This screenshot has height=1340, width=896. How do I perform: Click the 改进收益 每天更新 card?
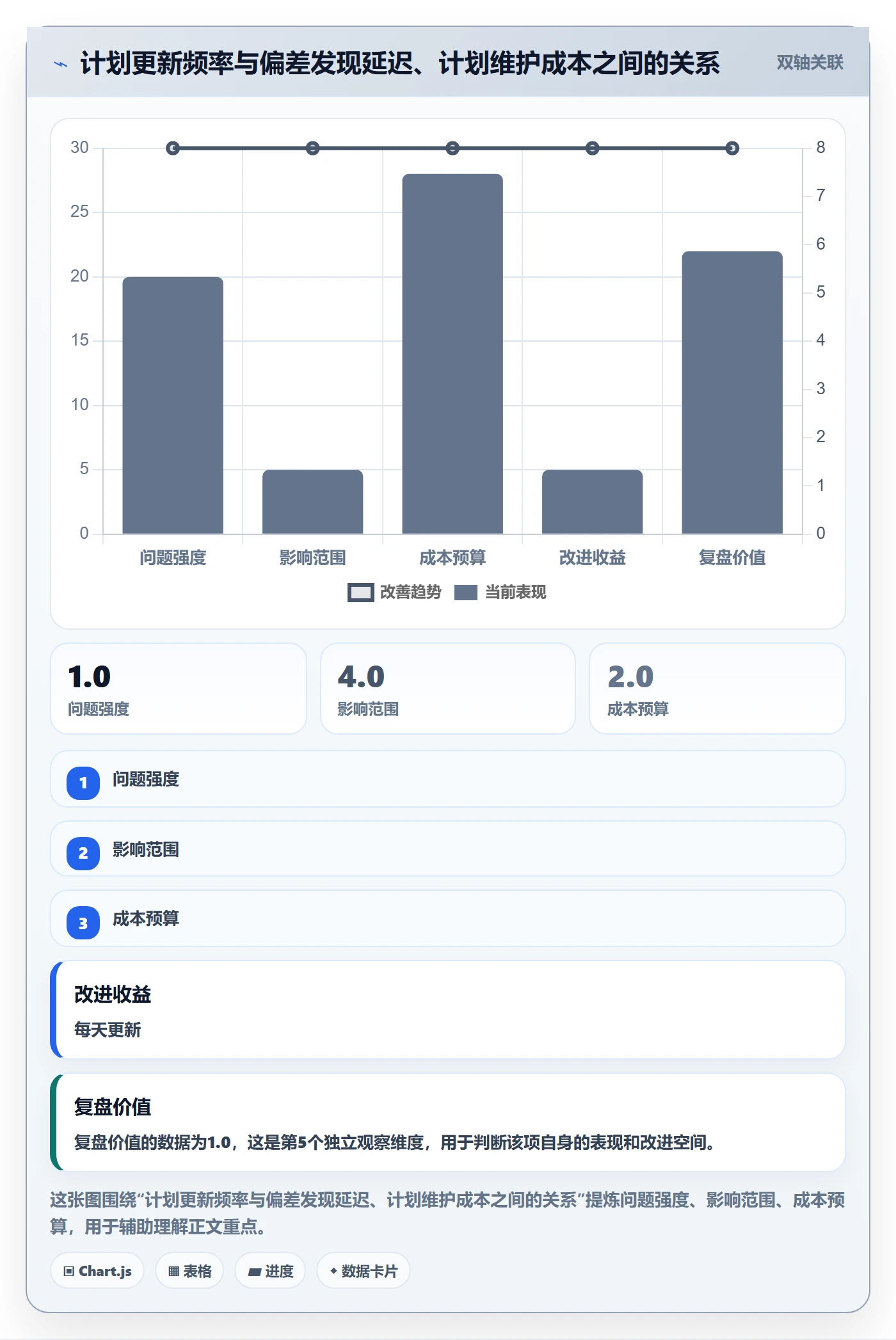[448, 1010]
